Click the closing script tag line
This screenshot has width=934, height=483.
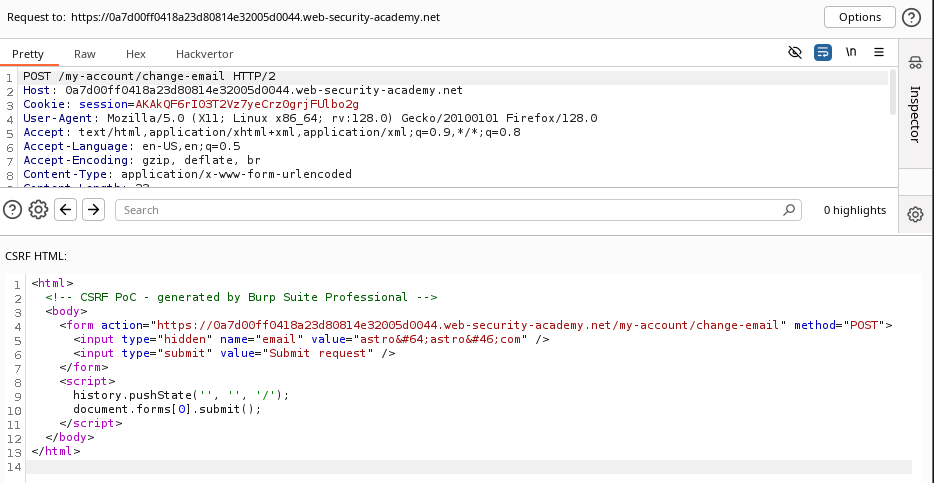click(91, 423)
